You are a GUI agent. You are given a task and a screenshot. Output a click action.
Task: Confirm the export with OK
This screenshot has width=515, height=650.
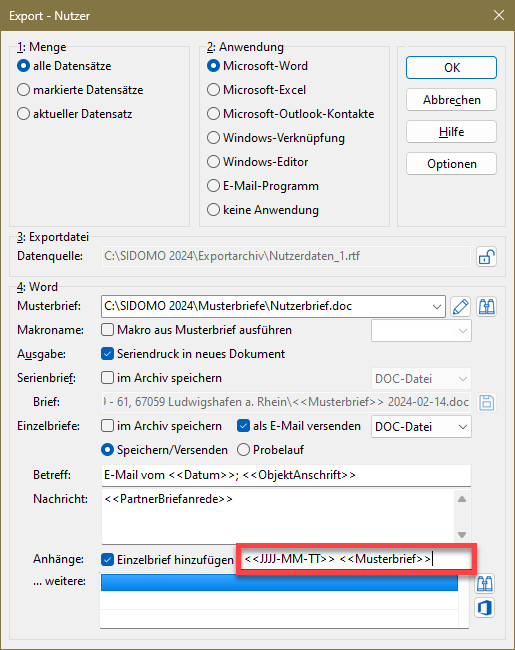tap(452, 68)
